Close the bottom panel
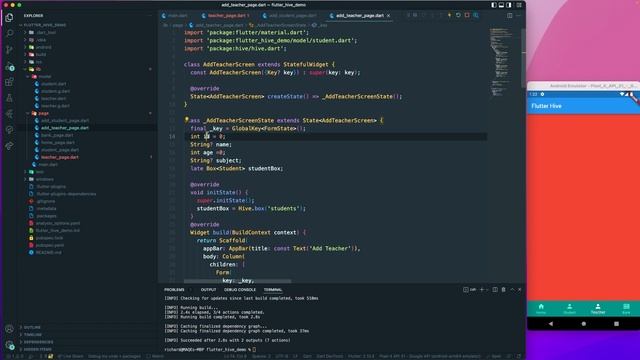This screenshot has height=360, width=640. [x=520, y=289]
